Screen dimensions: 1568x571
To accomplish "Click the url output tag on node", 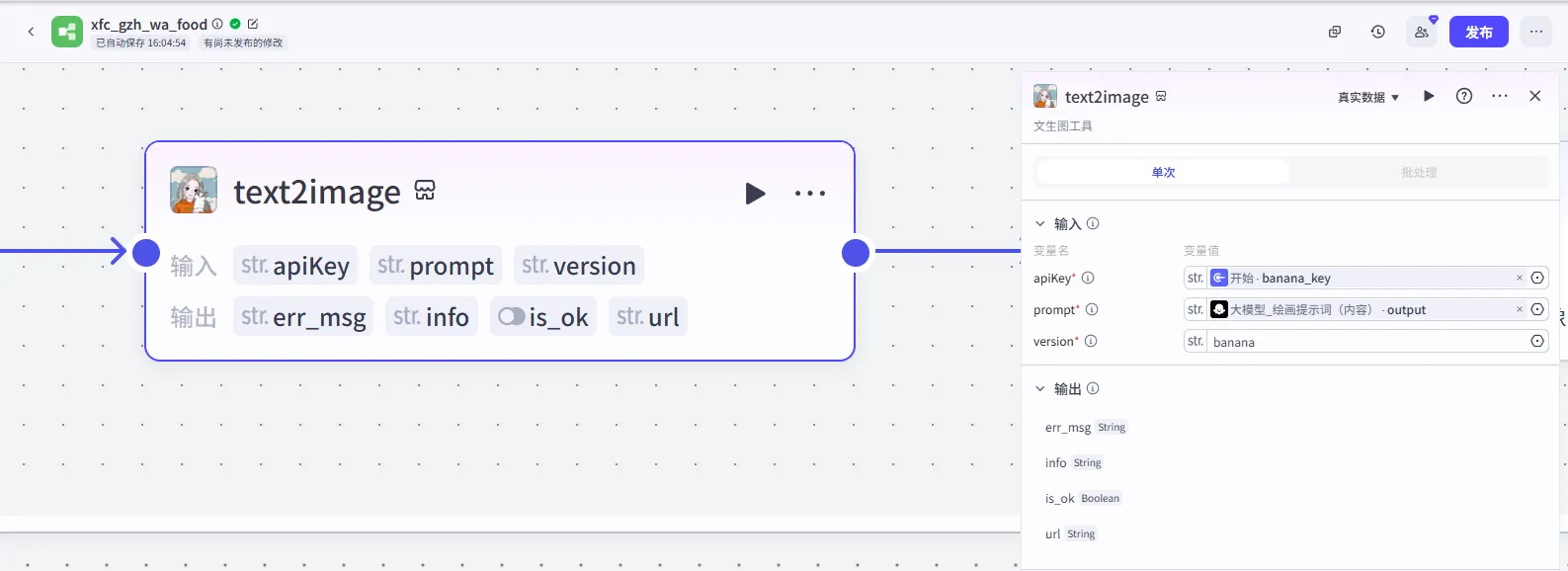I will coord(648,316).
